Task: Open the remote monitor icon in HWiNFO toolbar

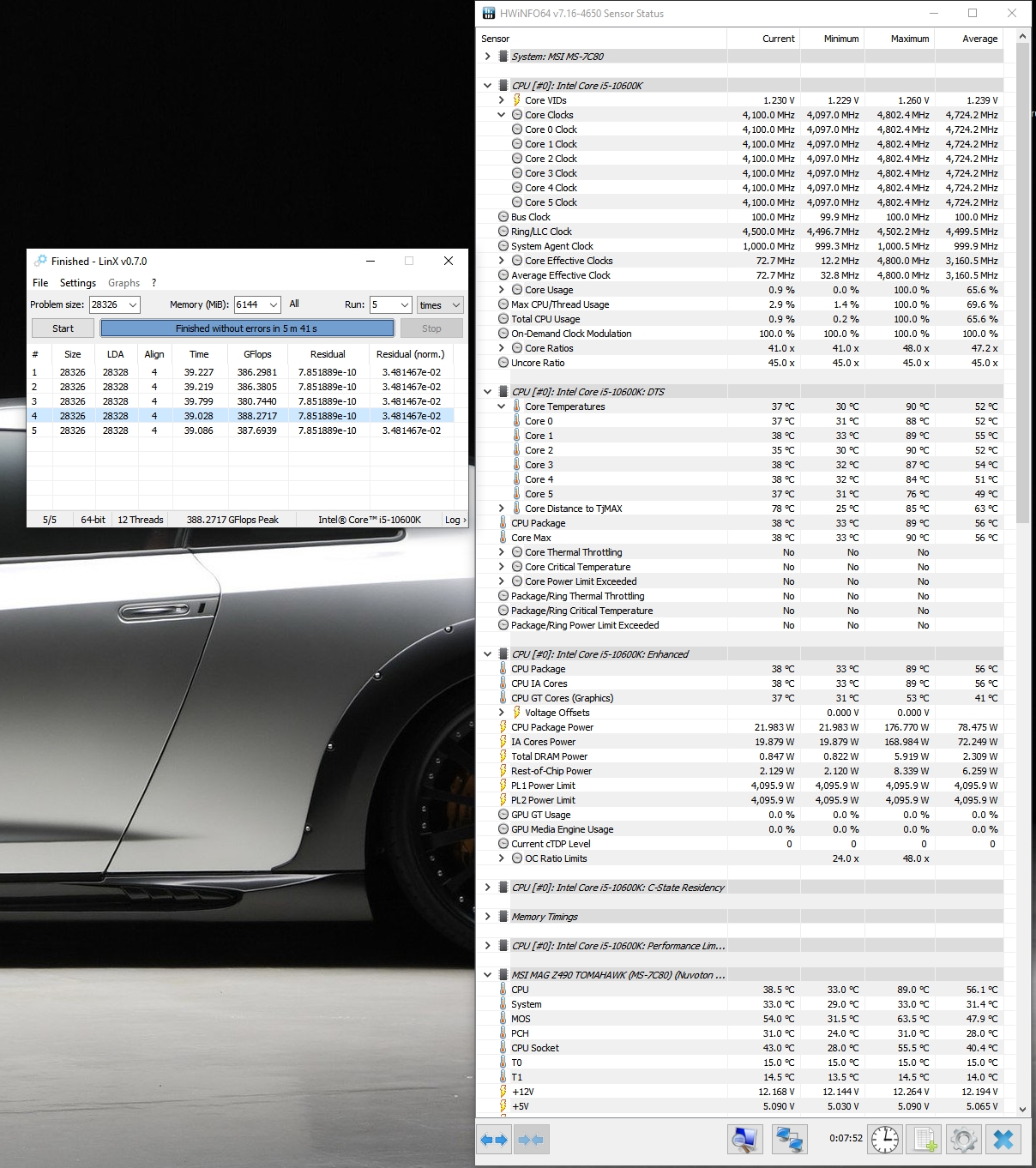Action: (x=744, y=1140)
